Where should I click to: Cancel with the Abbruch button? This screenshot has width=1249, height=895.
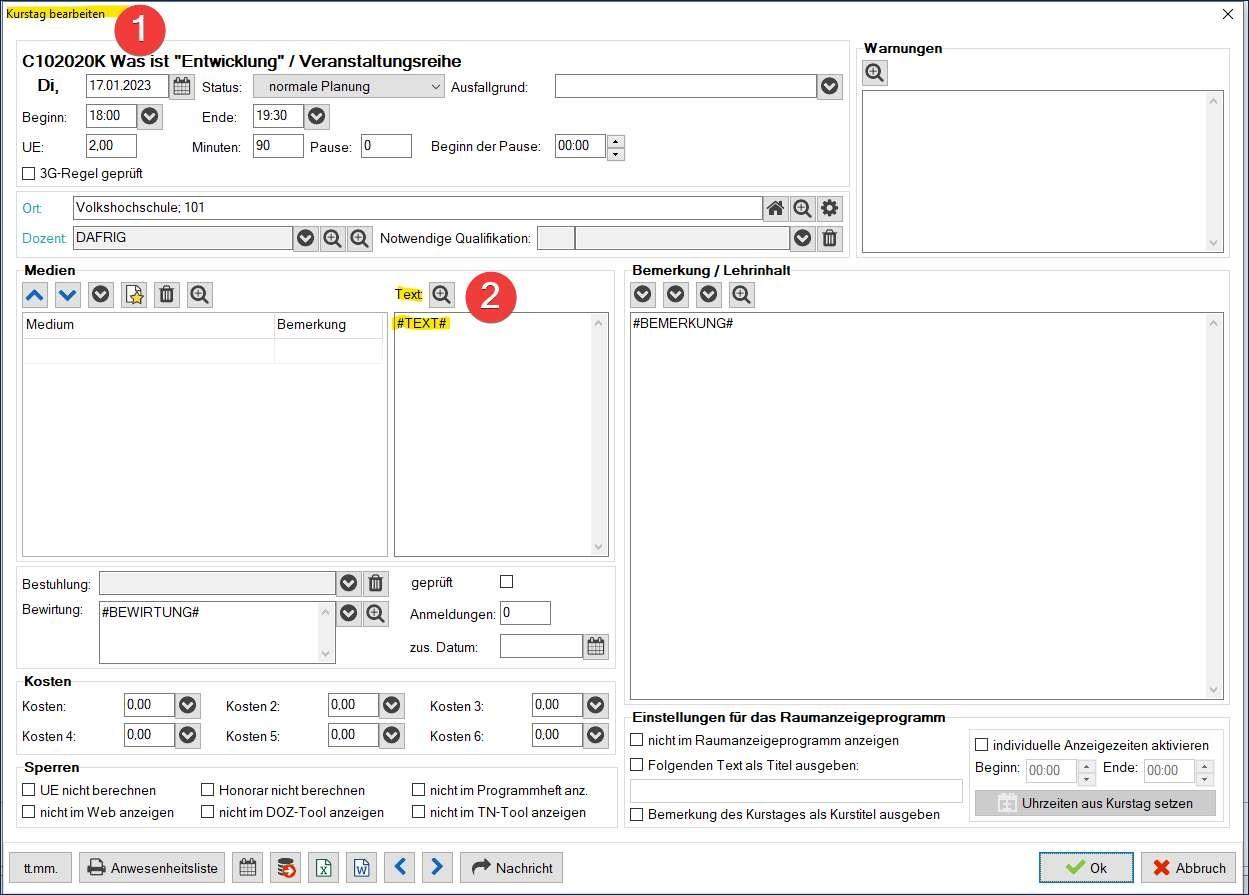[1189, 868]
